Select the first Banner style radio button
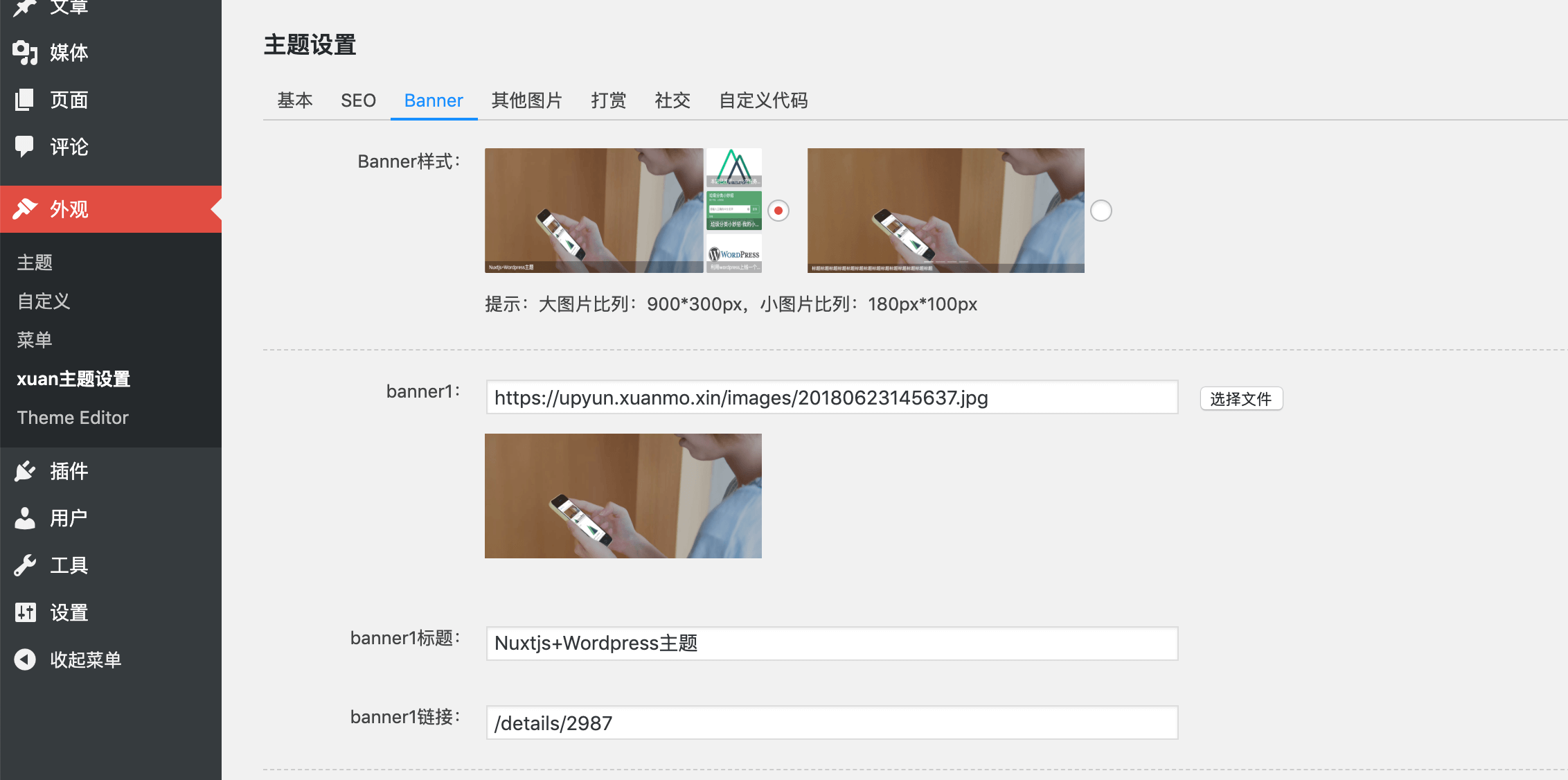This screenshot has height=780, width=1568. pos(778,211)
